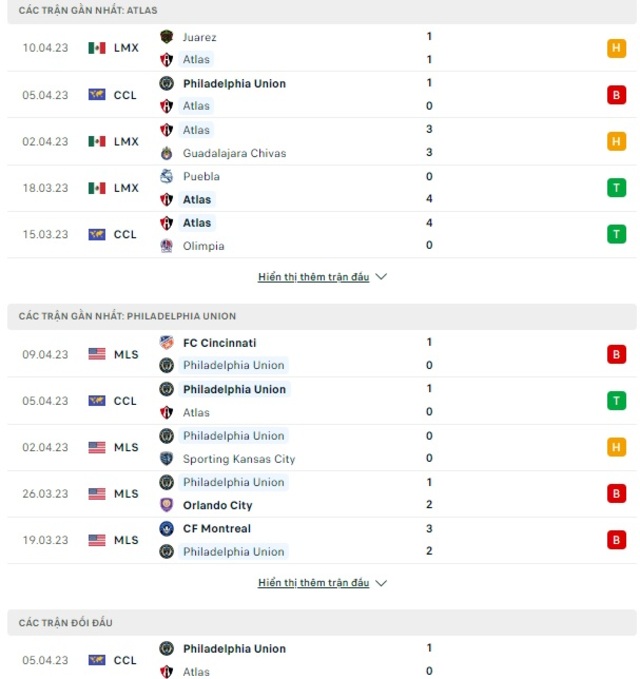Viewport: 640px width, 679px height.
Task: Open 'Hiển thị thêm trận đấu' under Philadelphia Union
Action: click(x=314, y=583)
